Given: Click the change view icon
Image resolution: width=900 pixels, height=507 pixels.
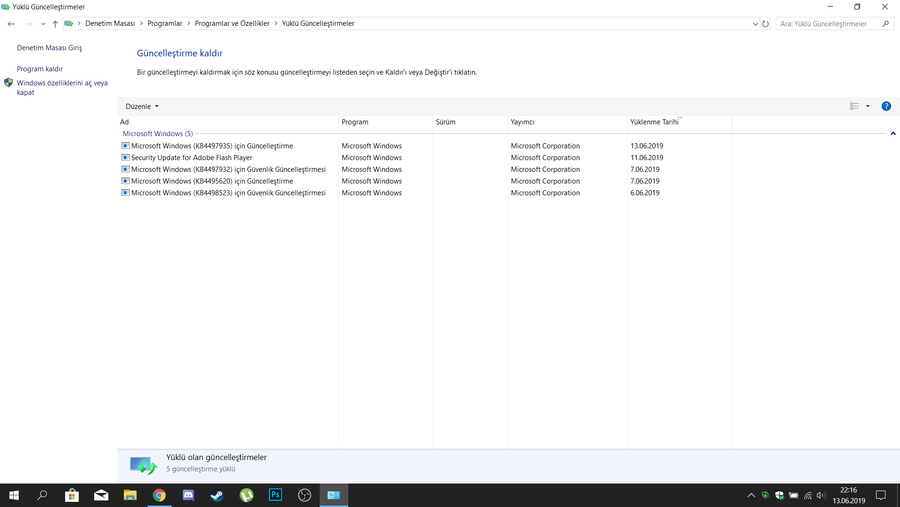Looking at the screenshot, I should pyautogui.click(x=855, y=106).
